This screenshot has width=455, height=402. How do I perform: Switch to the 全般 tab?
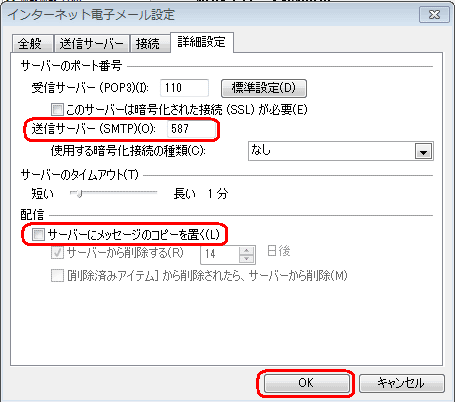(33, 44)
